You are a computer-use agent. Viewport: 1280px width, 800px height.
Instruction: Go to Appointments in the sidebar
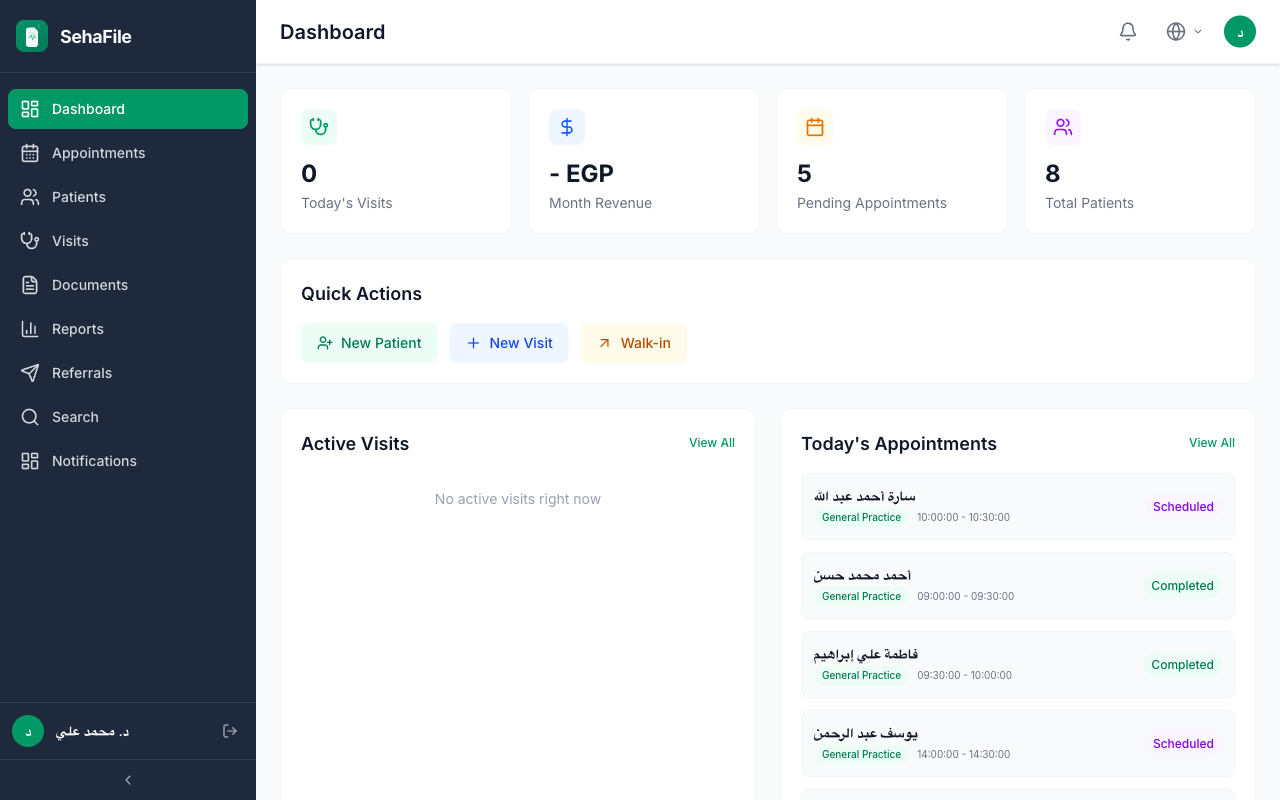pyautogui.click(x=128, y=153)
